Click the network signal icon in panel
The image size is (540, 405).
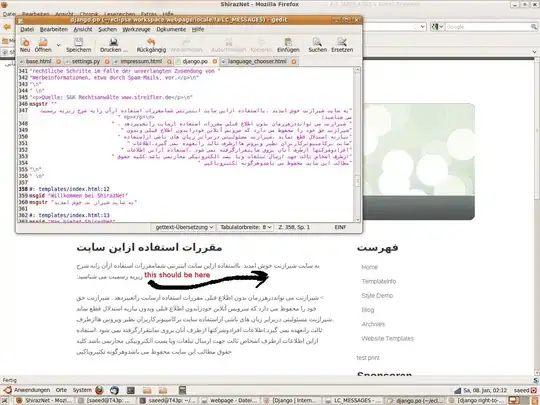[x=457, y=390]
